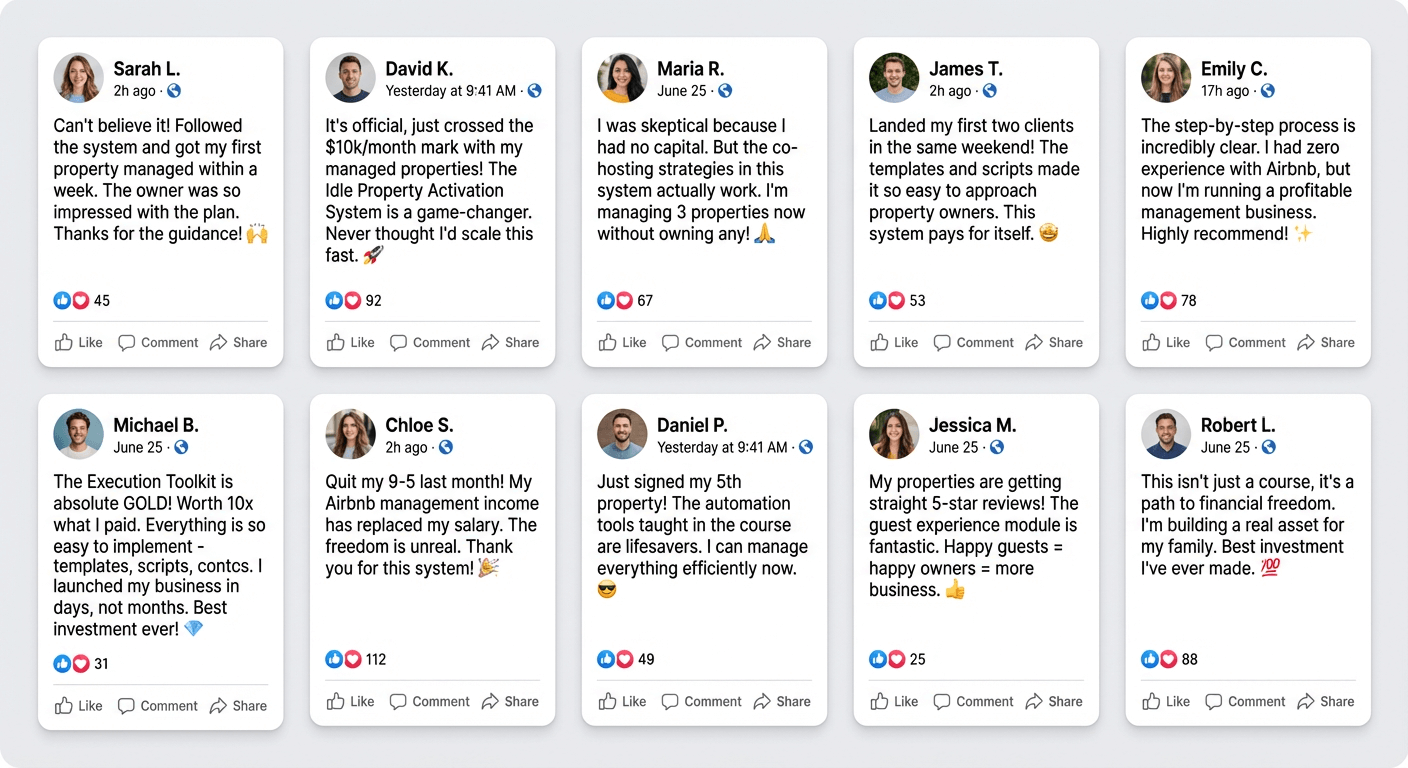The image size is (1408, 768).
Task: Open Sarah L.'s profile picture
Action: [x=78, y=78]
